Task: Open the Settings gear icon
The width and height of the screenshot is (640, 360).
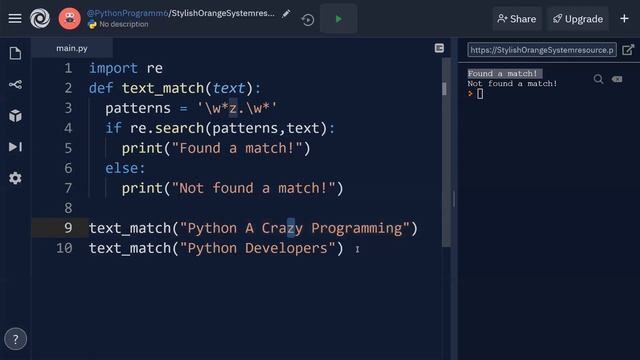Action: coord(15,178)
